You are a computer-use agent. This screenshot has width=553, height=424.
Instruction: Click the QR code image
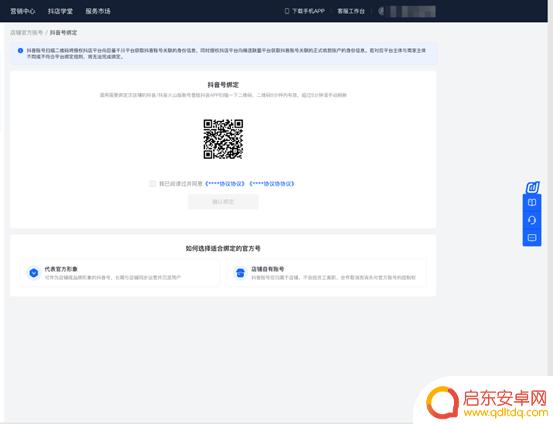tap(223, 139)
